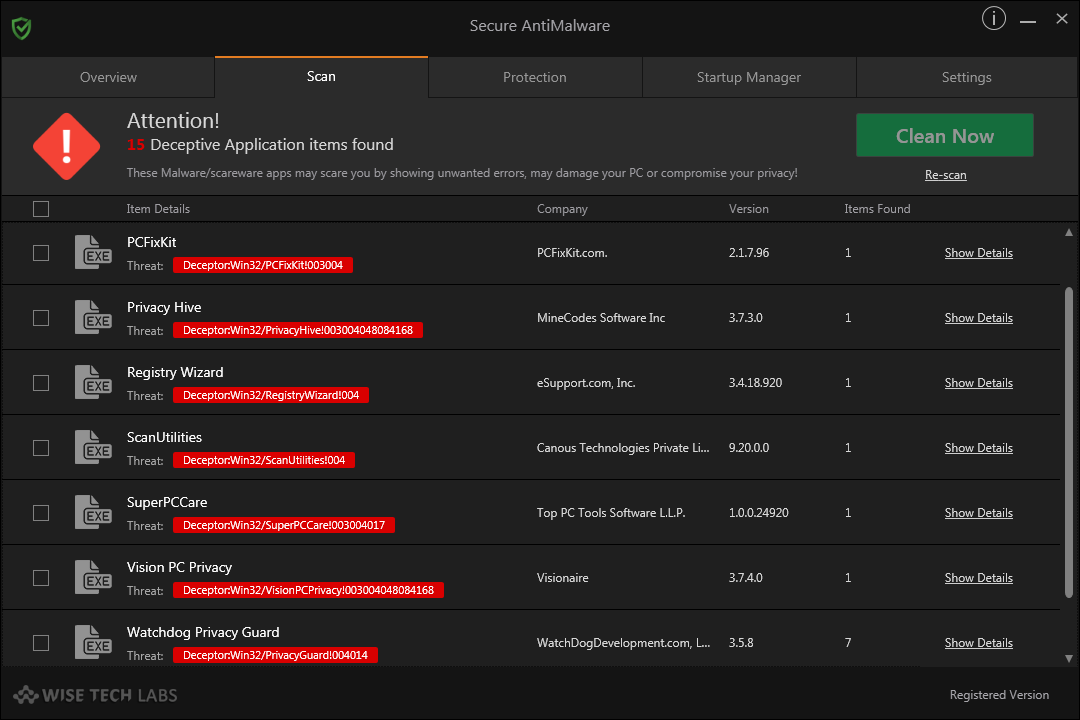The image size is (1080, 720).
Task: Minimize the Secure AntiMalware window
Action: point(1028,22)
